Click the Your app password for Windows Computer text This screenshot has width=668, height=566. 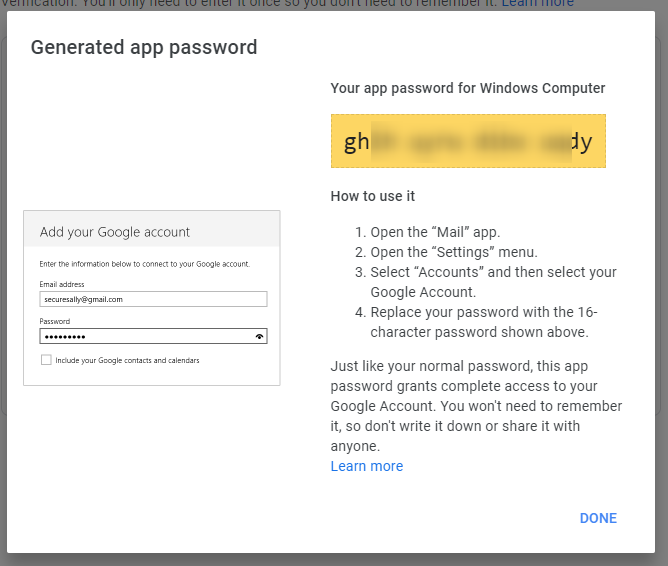[x=467, y=88]
